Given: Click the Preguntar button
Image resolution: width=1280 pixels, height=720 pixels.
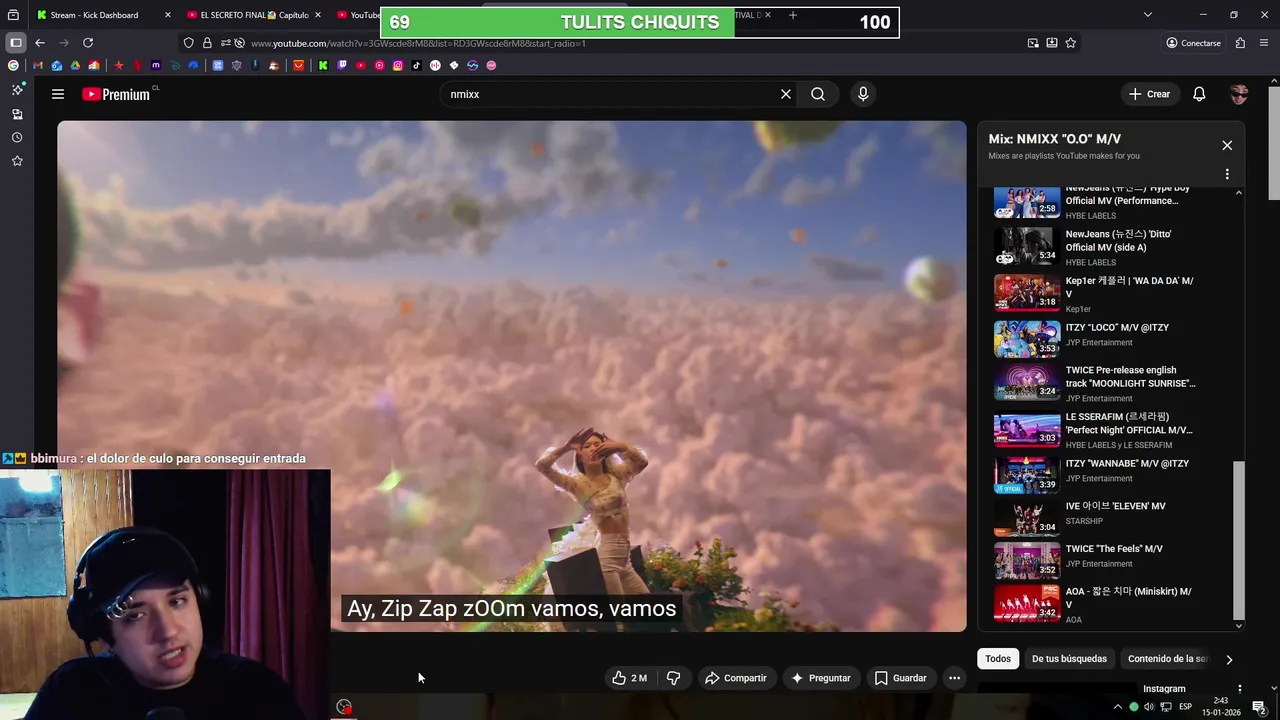Looking at the screenshot, I should click(820, 678).
